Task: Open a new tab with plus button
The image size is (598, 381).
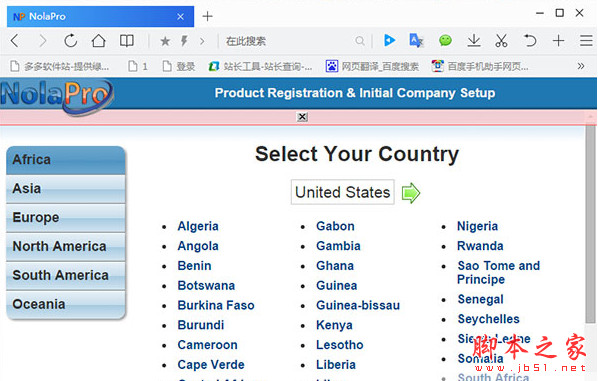Action: coord(207,16)
